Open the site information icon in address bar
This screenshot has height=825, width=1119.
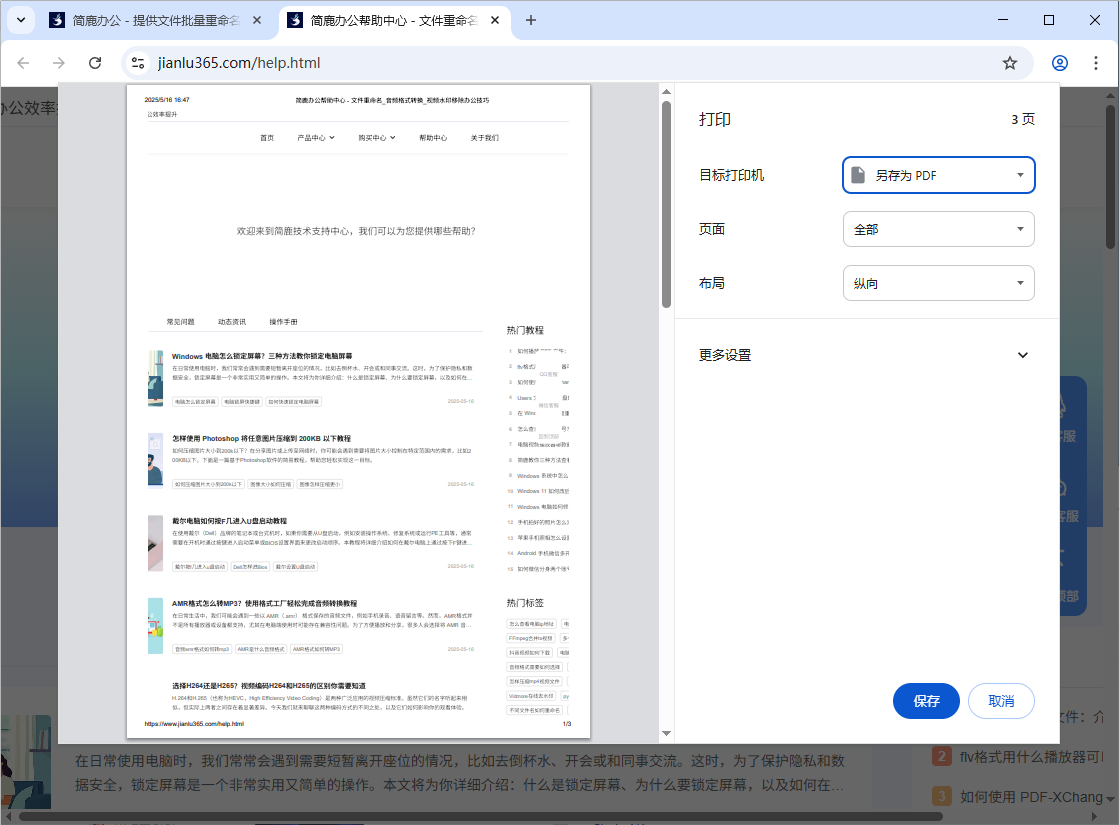pos(135,62)
